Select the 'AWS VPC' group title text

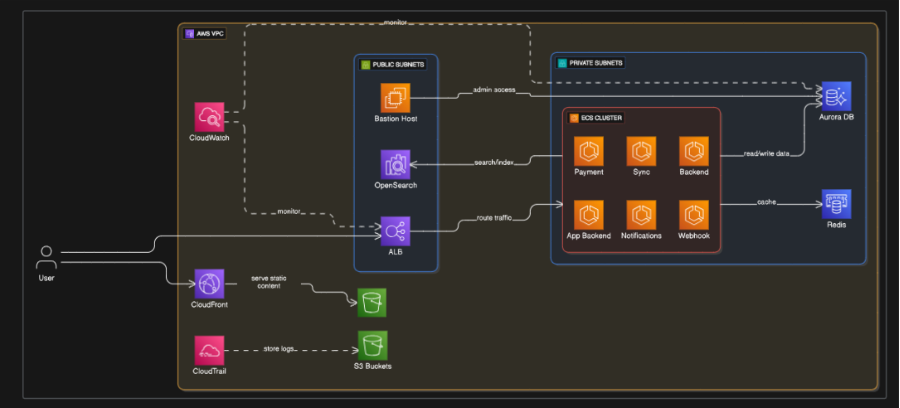click(x=210, y=34)
